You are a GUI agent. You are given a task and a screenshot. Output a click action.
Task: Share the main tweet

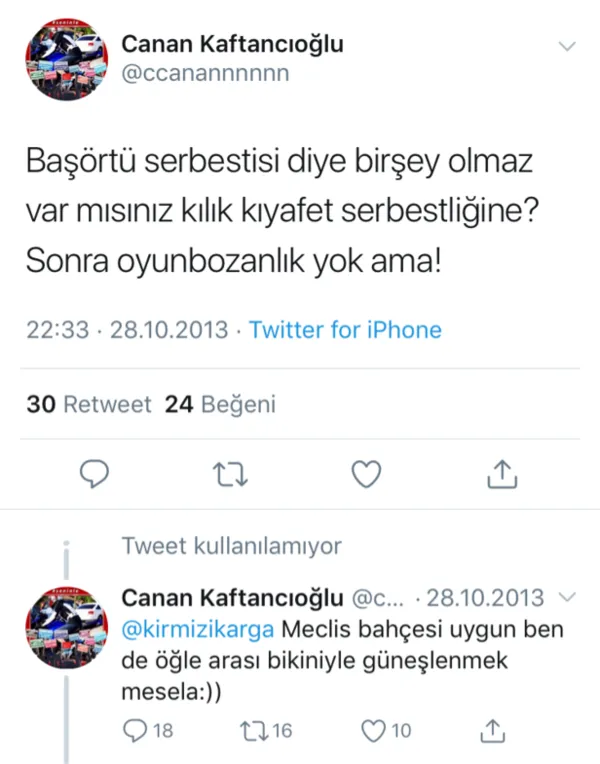[x=503, y=473]
